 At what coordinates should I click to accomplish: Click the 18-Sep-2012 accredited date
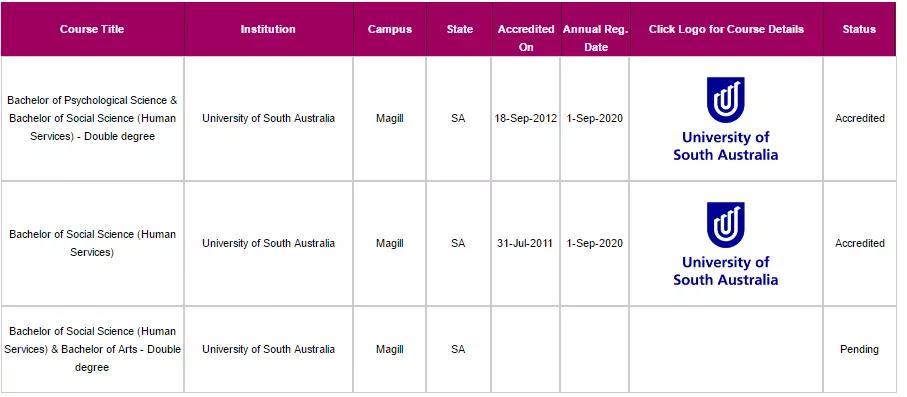pos(525,119)
